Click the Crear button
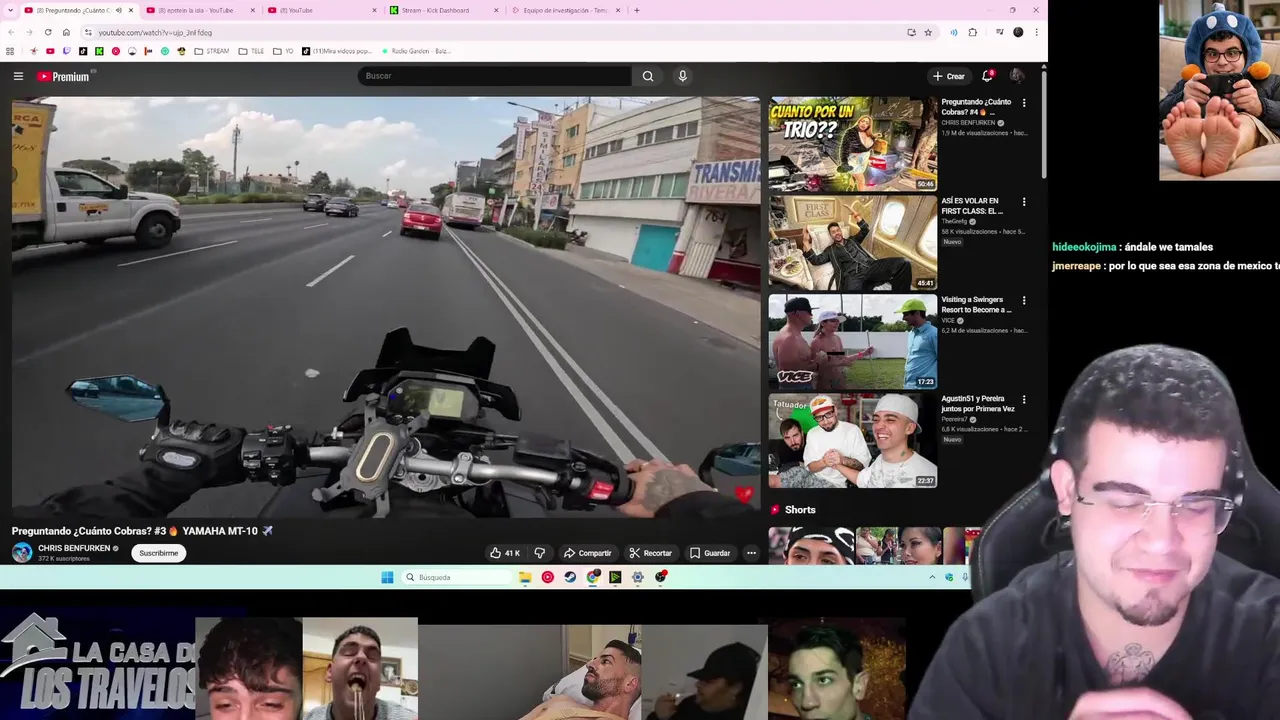The image size is (1280, 720). pos(949,76)
